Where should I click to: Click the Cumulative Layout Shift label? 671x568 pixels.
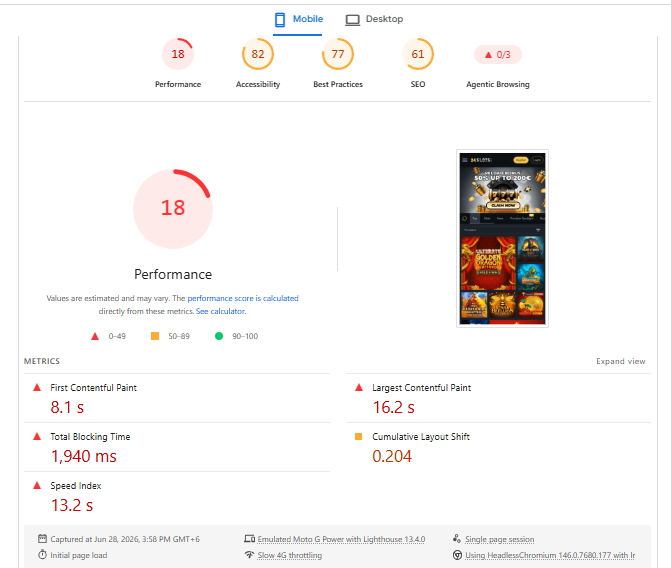pos(421,437)
